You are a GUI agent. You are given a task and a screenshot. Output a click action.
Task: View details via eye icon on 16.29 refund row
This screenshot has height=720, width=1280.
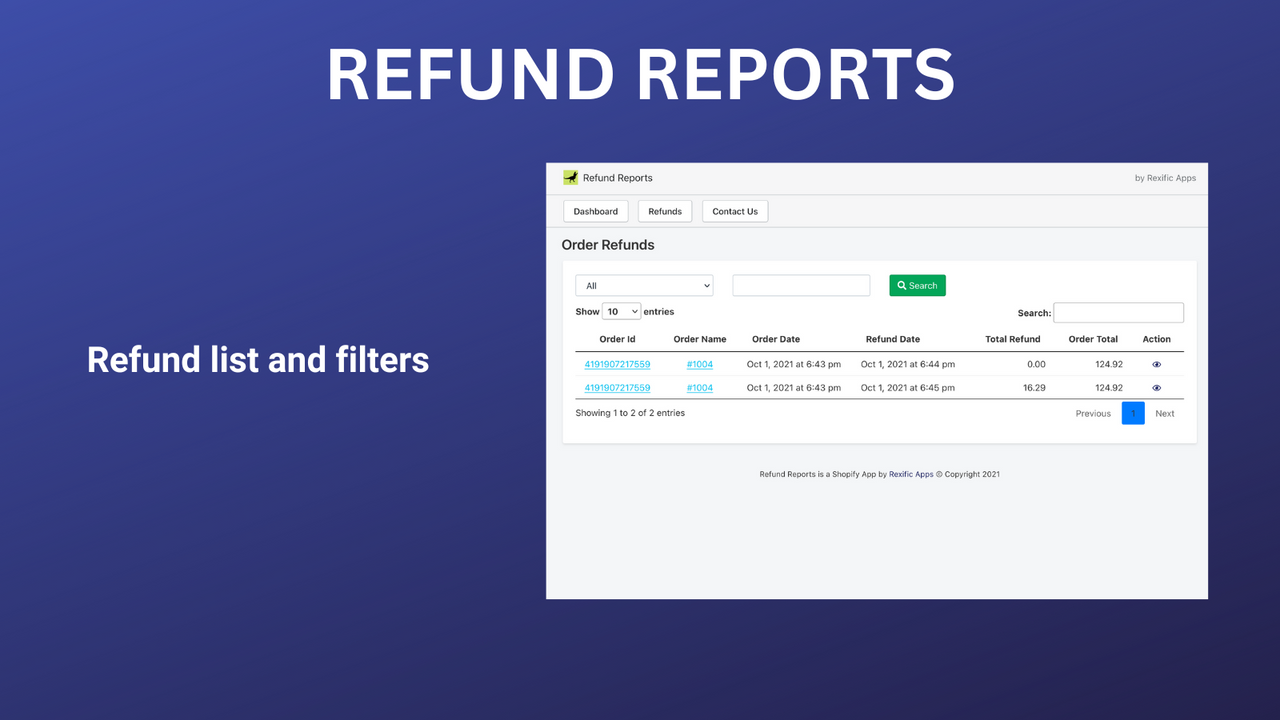tap(1156, 388)
